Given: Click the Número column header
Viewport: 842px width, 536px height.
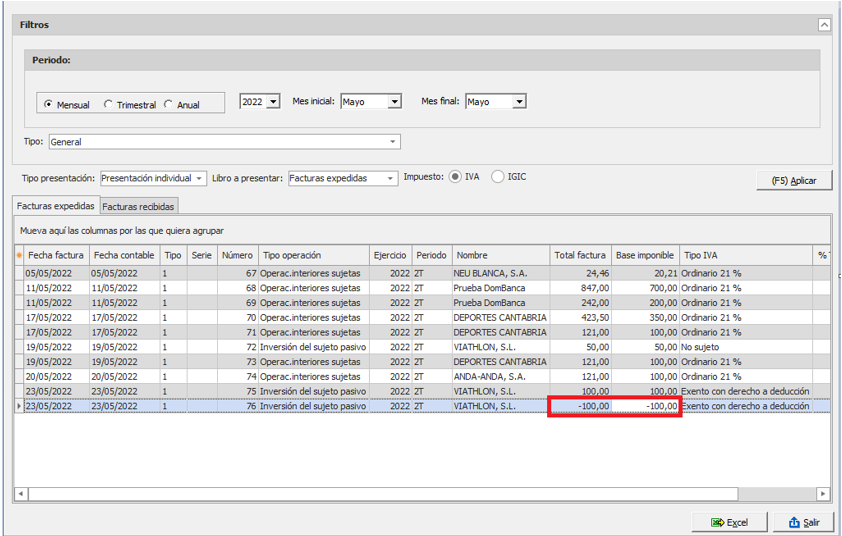Looking at the screenshot, I should point(237,255).
